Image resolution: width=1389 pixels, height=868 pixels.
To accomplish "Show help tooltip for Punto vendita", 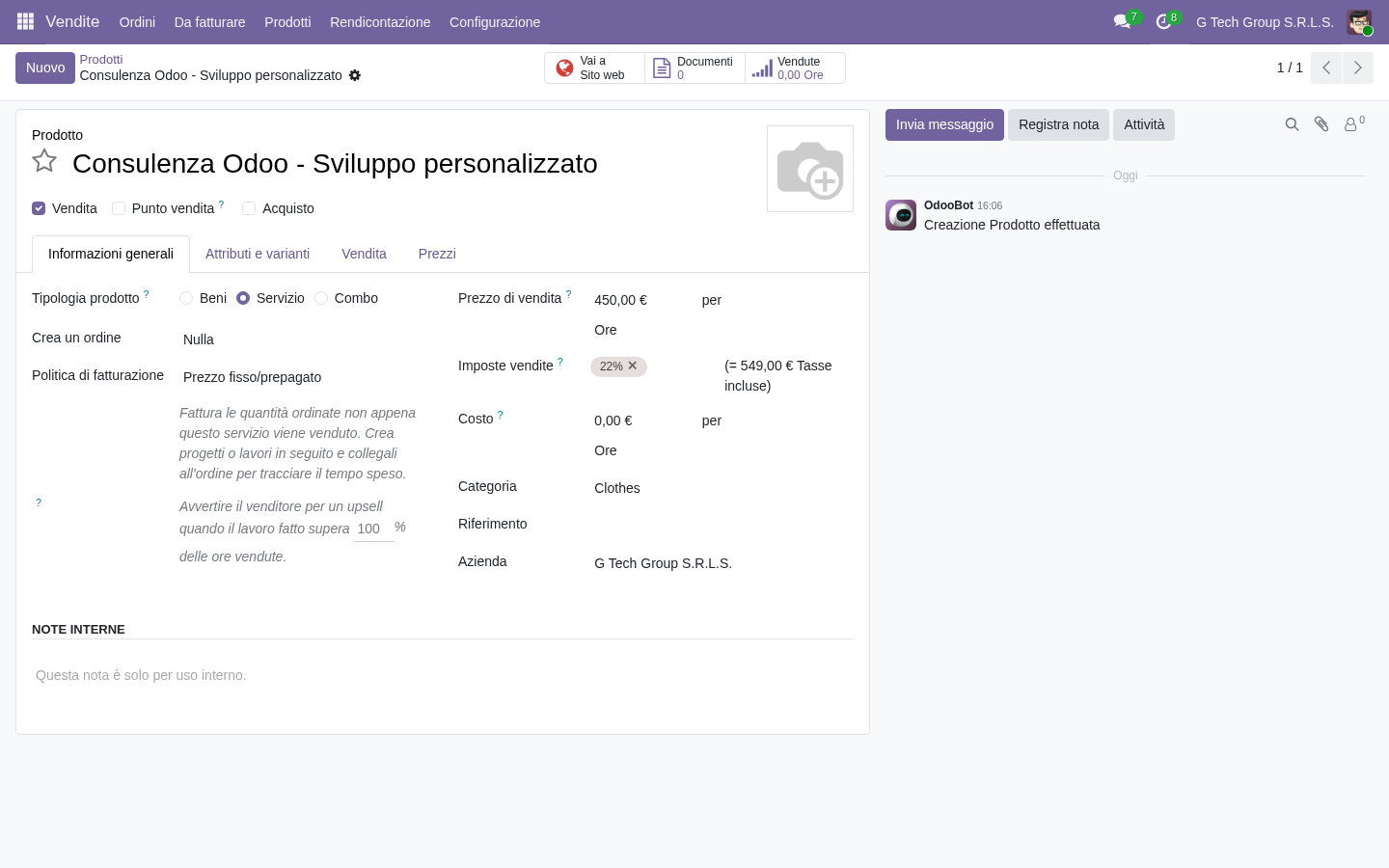I will pos(221,204).
